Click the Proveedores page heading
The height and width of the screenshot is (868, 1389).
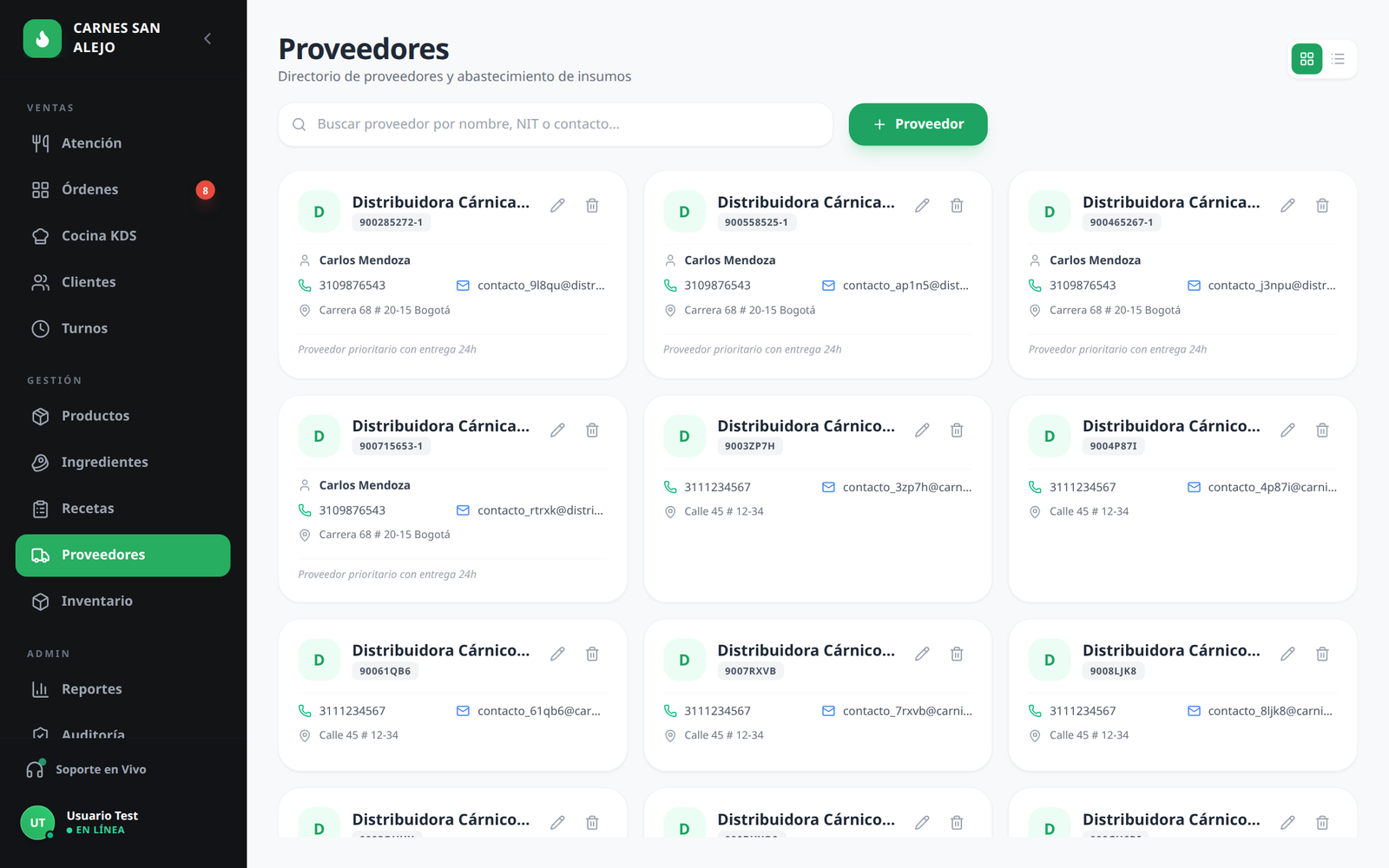[364, 49]
